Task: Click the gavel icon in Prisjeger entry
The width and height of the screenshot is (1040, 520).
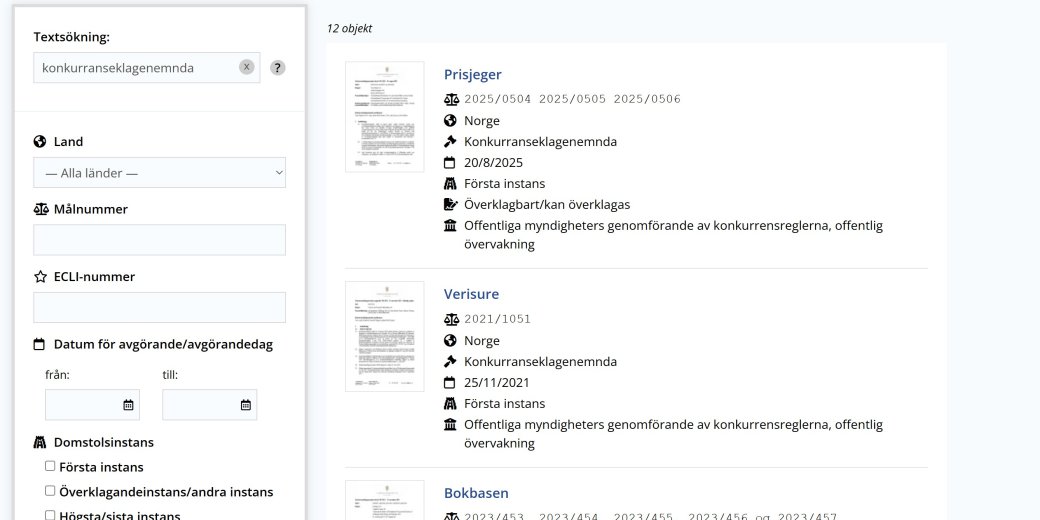Action: 450,141
